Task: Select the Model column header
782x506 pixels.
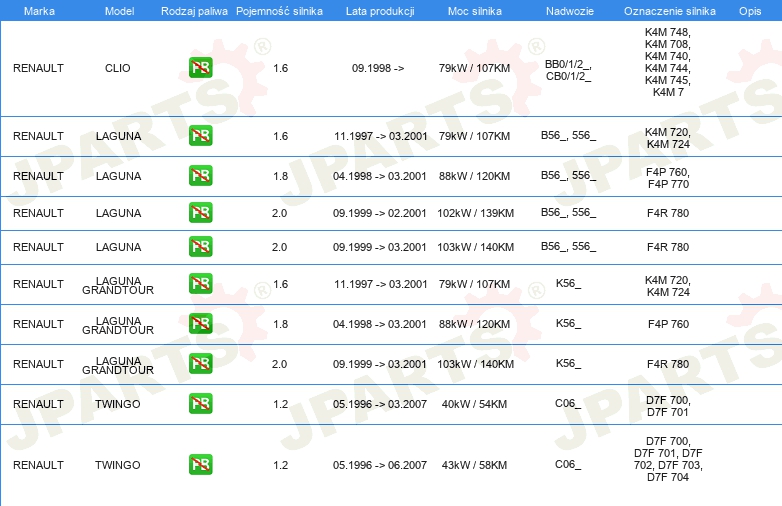Action: [119, 10]
